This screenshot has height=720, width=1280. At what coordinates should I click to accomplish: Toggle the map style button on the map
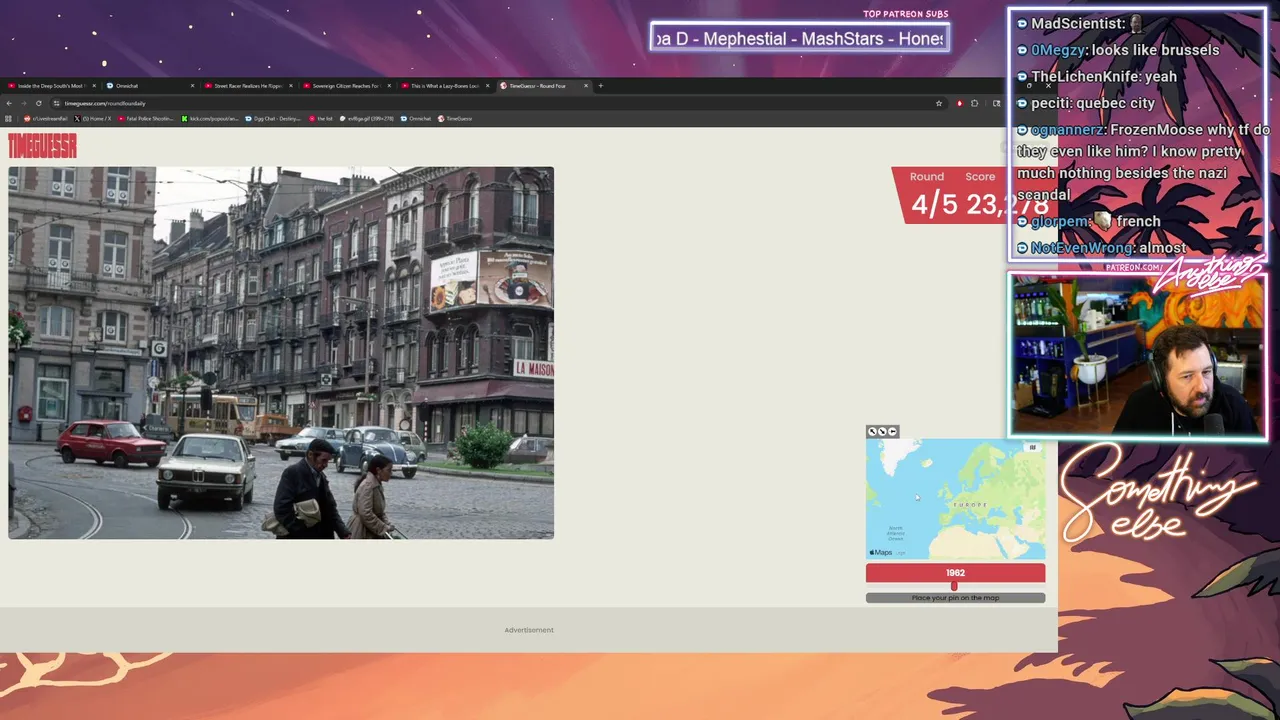[x=1033, y=448]
